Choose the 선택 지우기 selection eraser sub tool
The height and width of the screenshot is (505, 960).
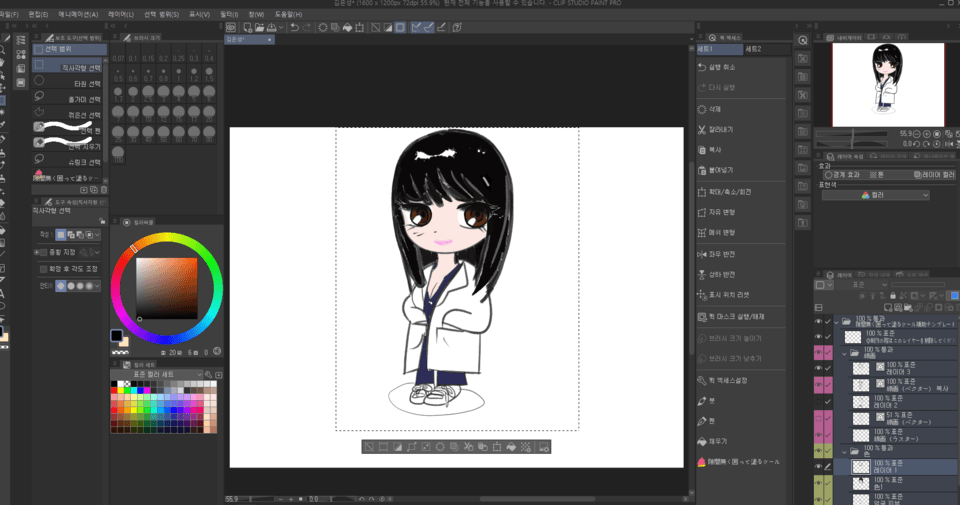pos(69,145)
